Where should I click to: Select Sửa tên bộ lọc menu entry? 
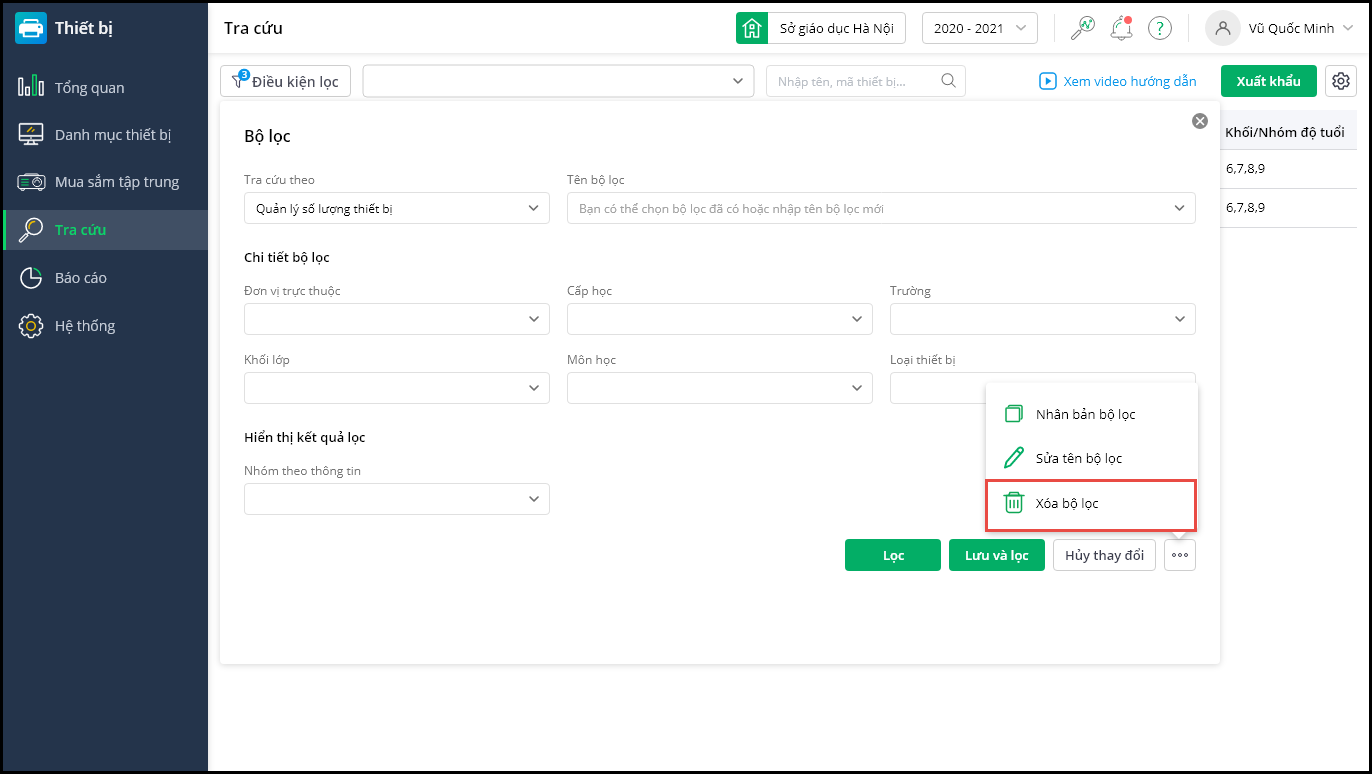click(x=1078, y=458)
